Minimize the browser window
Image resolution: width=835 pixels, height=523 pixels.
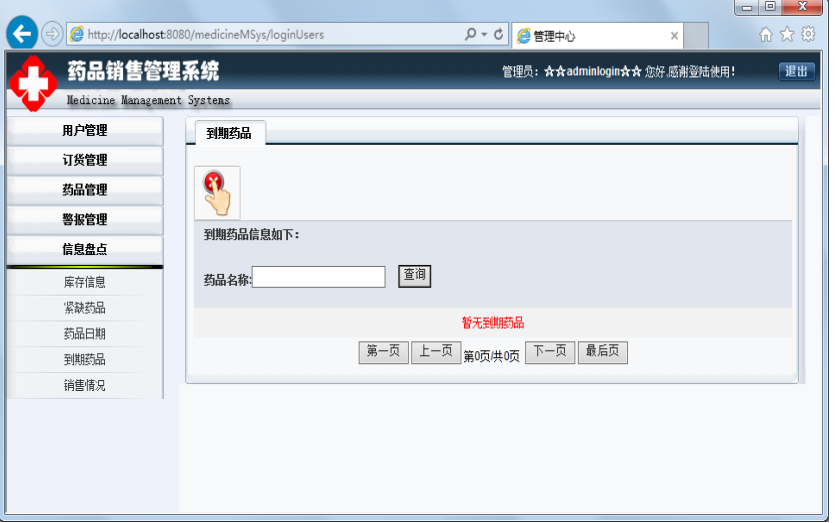(x=748, y=7)
